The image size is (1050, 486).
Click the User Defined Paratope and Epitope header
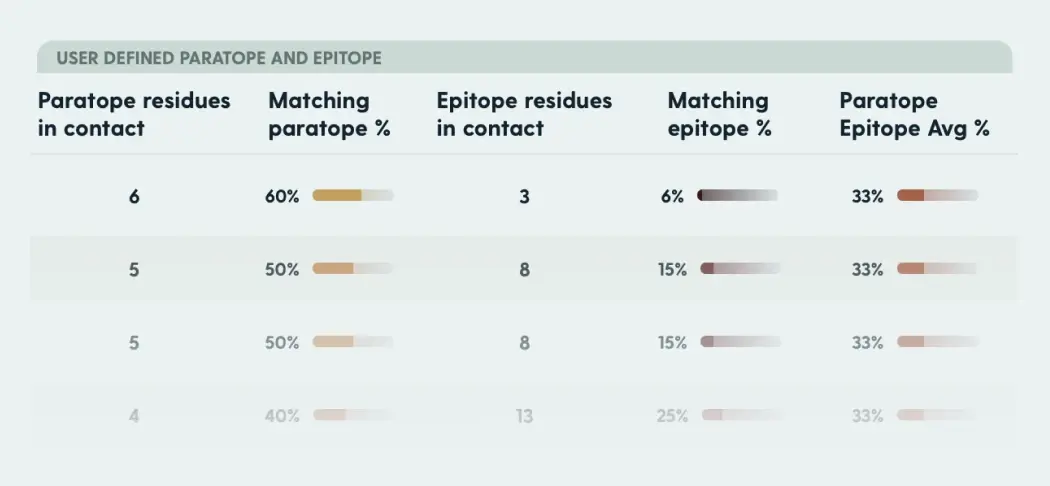click(219, 58)
